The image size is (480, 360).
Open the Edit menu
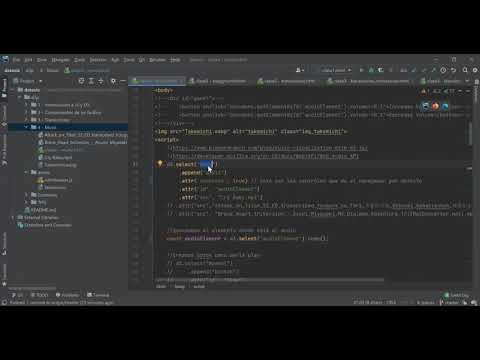[28, 60]
